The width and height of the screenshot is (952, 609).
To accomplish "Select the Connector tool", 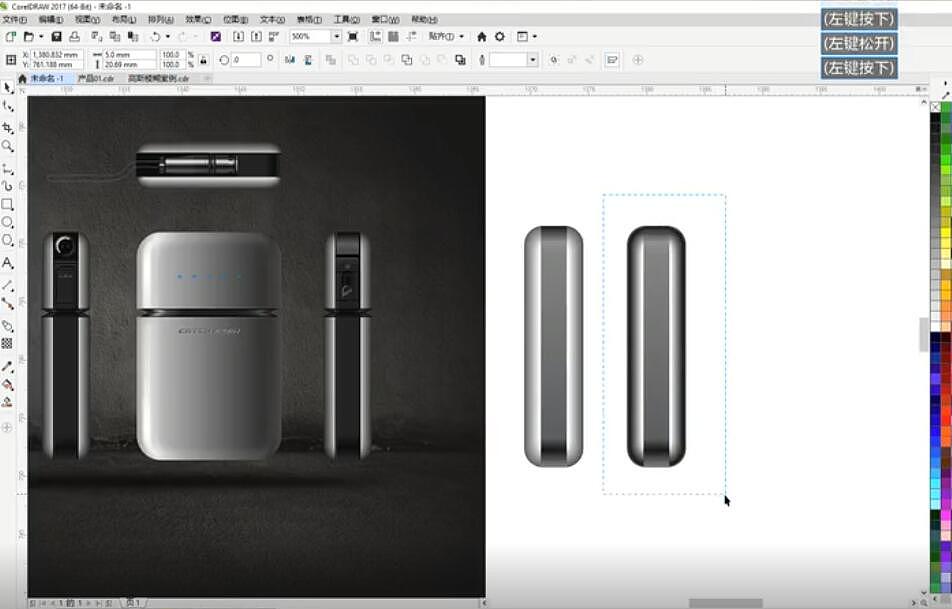I will click(x=8, y=304).
